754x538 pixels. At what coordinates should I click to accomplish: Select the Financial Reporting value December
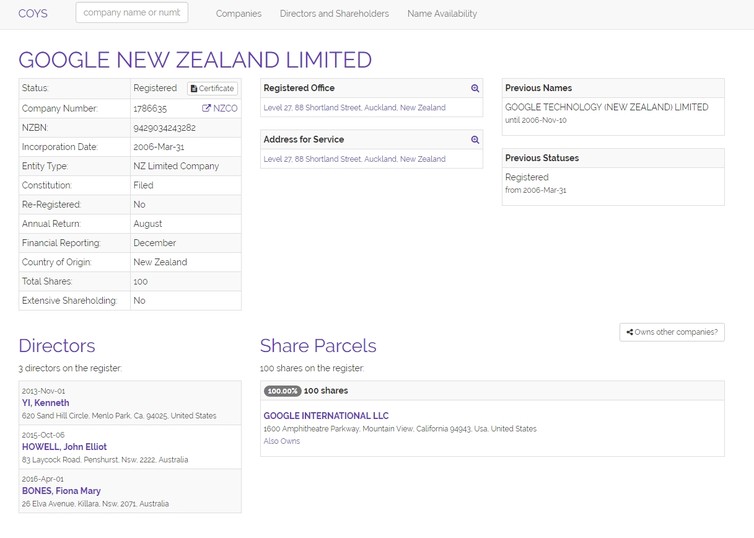pos(154,243)
